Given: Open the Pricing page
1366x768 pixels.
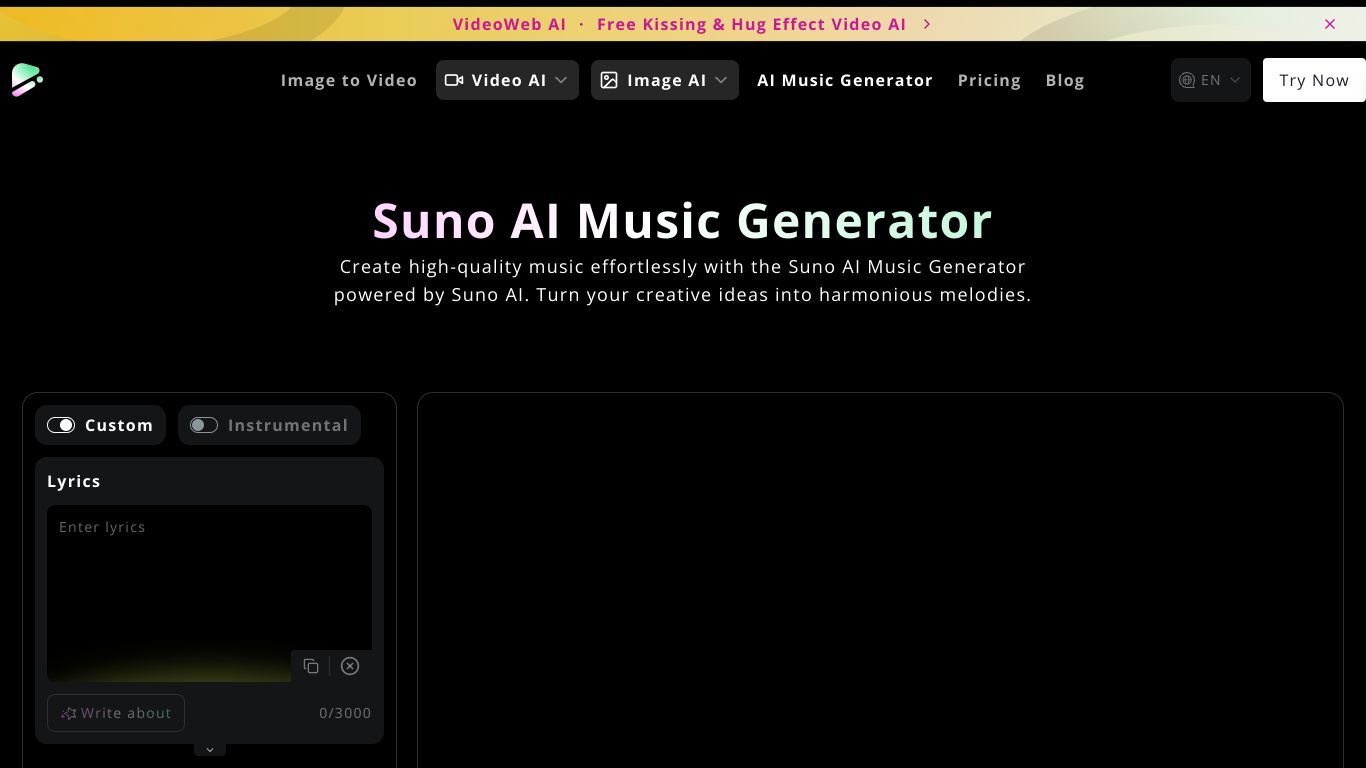Looking at the screenshot, I should (989, 80).
